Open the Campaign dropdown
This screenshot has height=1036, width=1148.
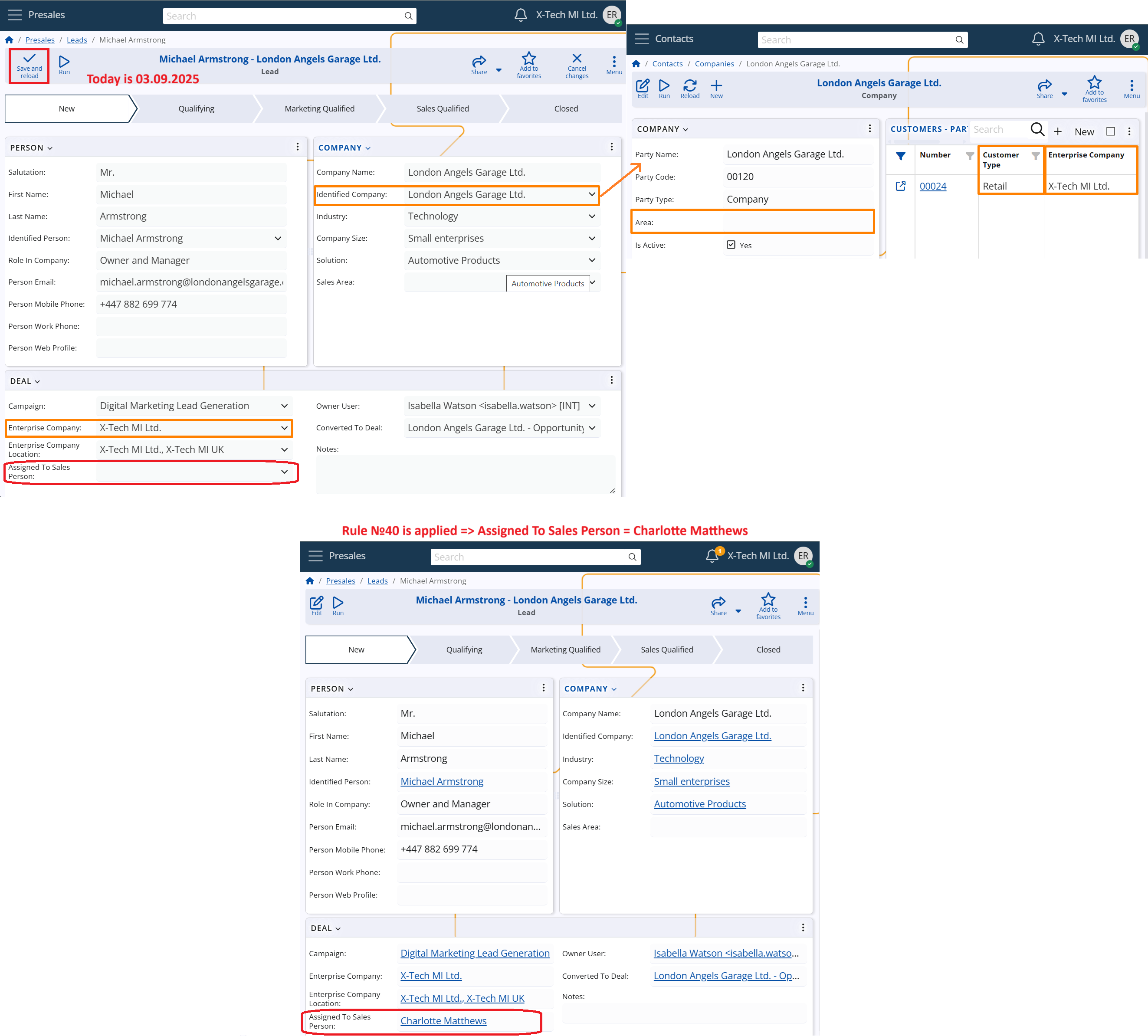[x=284, y=406]
